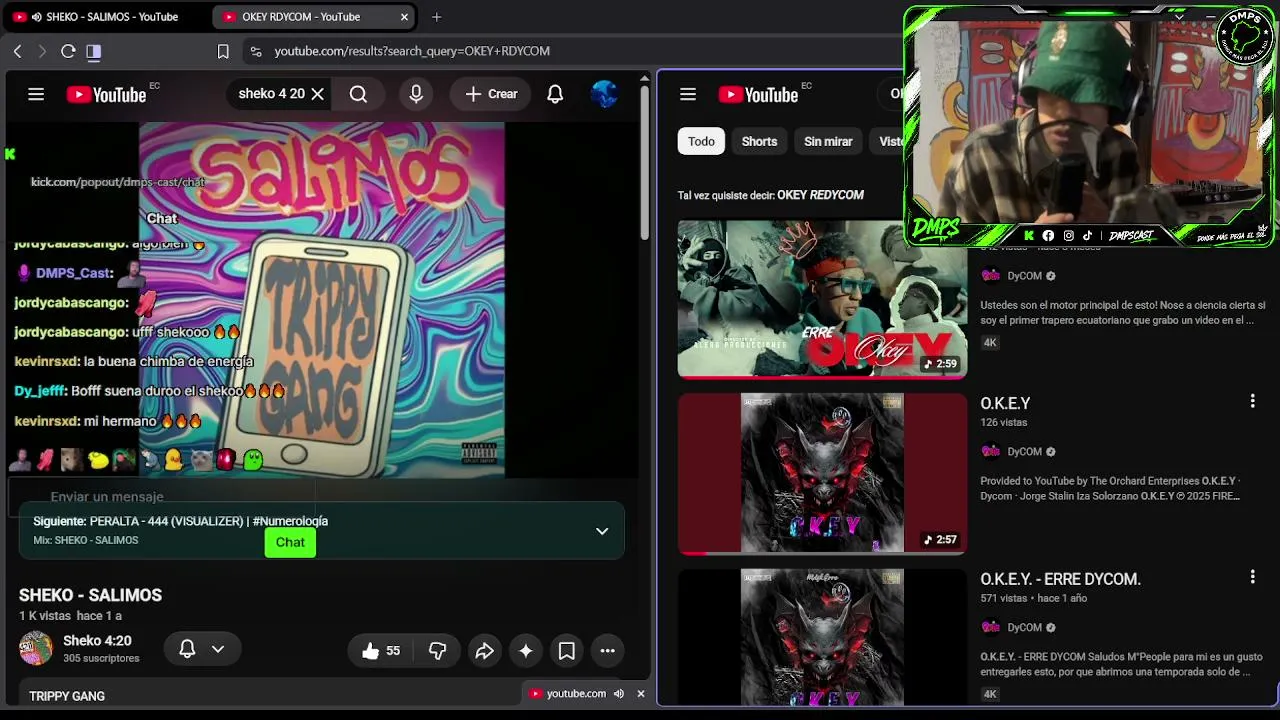This screenshot has width=1280, height=720.
Task: Open options menu for O.K.E.Y. - ERRE DYCOM.
Action: 1252,577
